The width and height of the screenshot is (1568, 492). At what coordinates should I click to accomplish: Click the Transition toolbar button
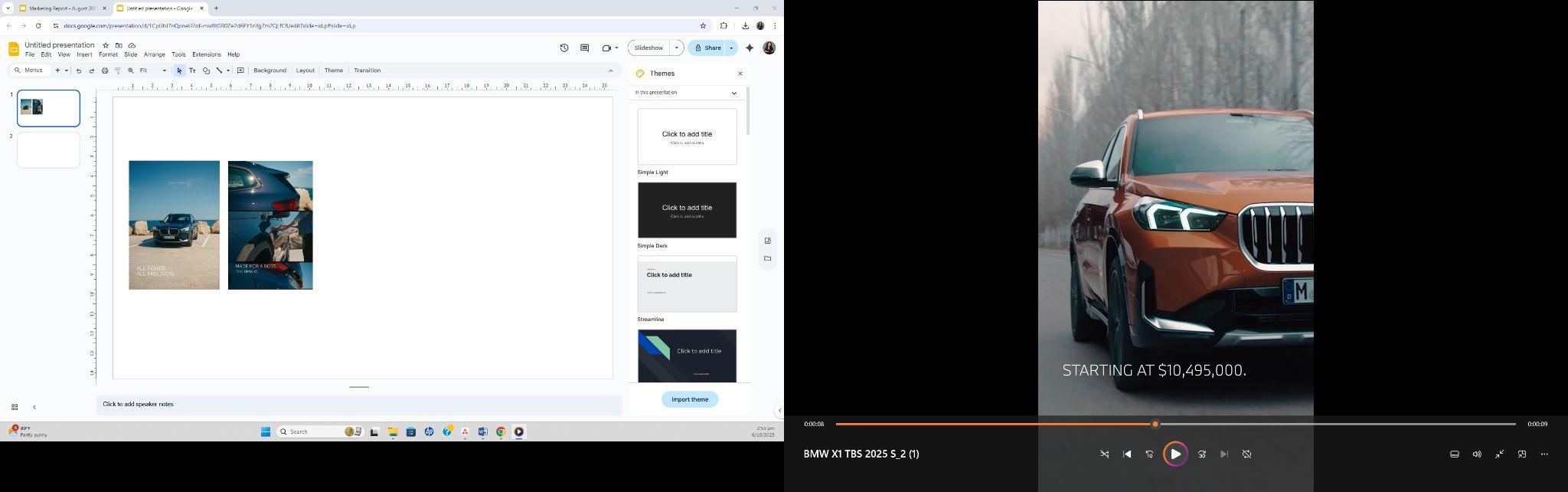(367, 71)
